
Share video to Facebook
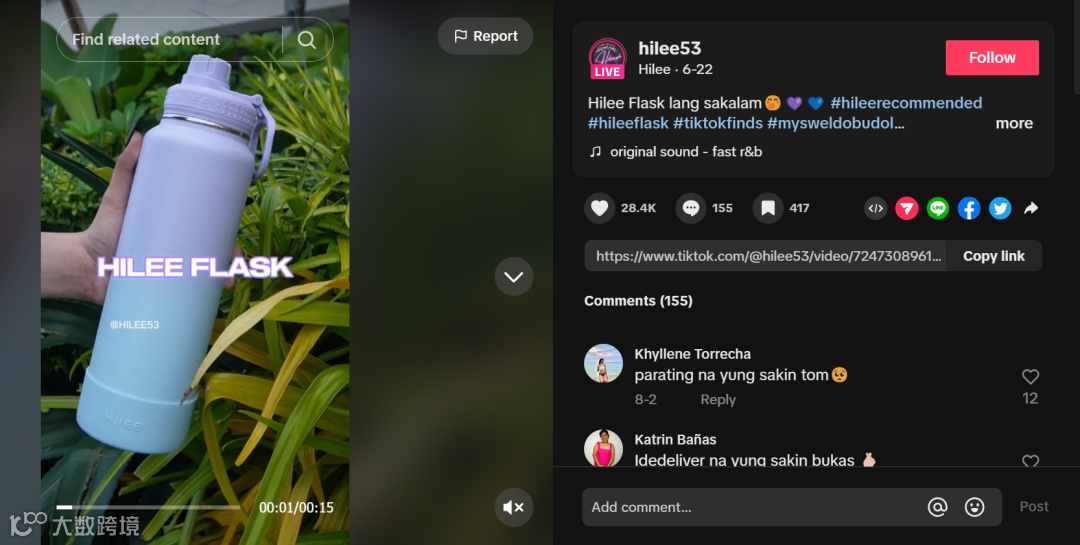[x=968, y=208]
